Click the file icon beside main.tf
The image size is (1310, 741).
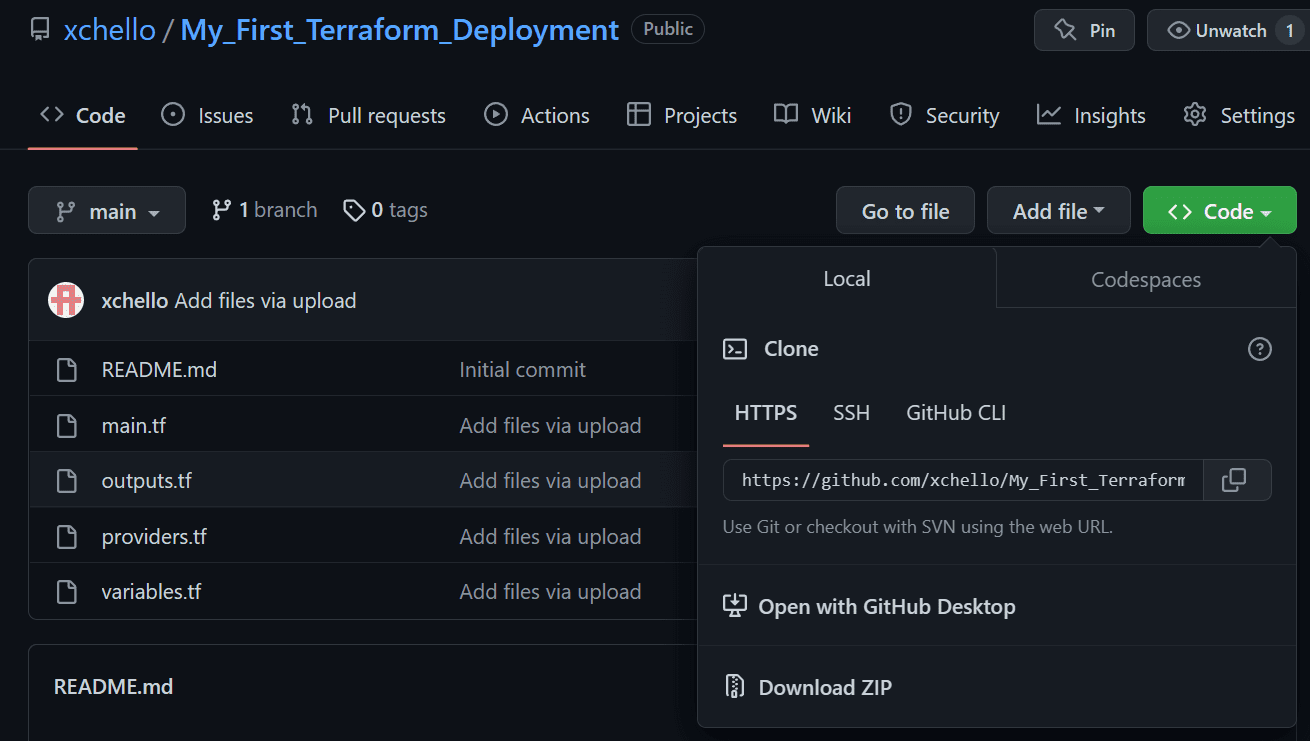point(67,425)
